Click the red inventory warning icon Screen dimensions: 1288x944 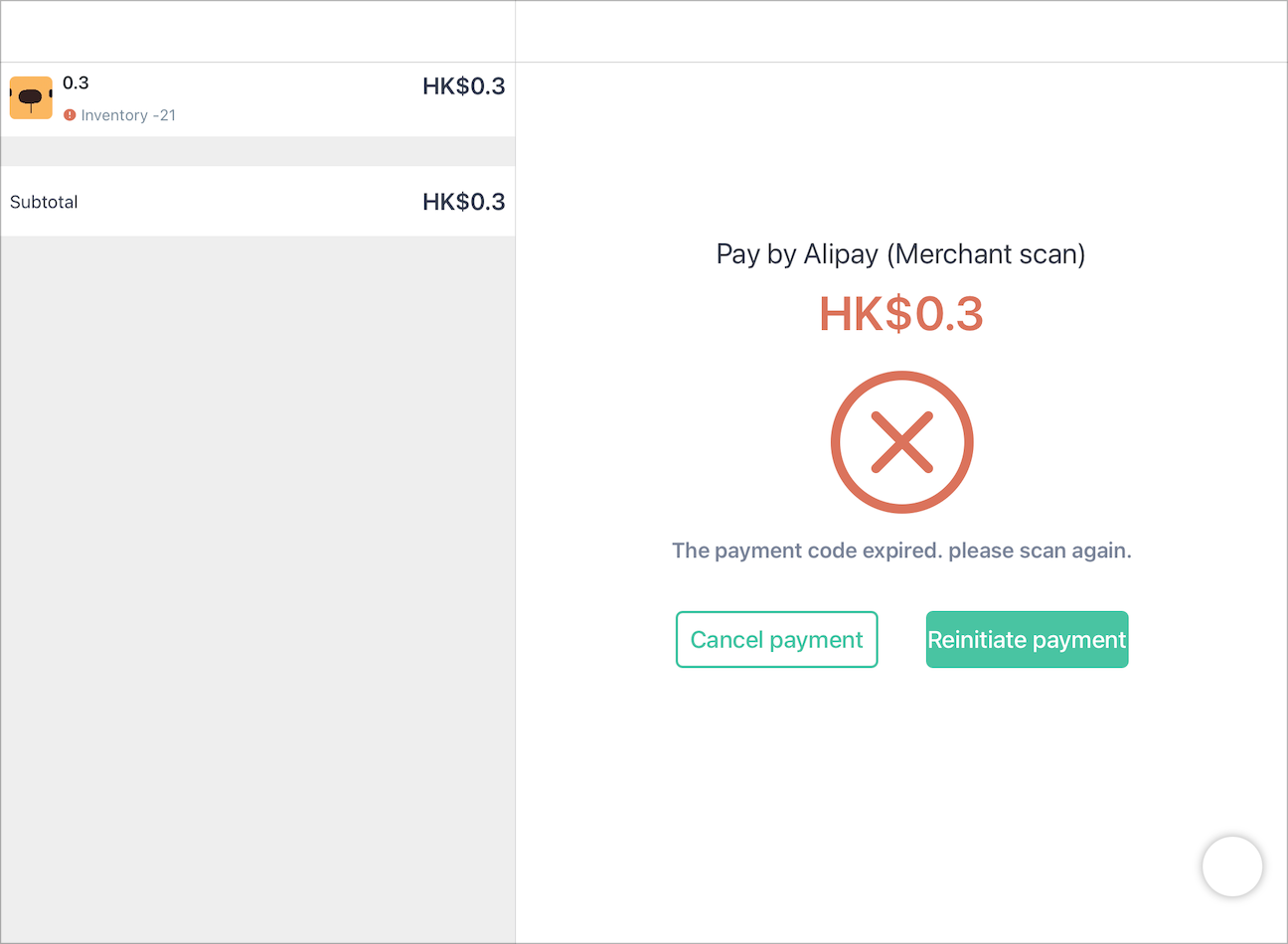(x=70, y=115)
